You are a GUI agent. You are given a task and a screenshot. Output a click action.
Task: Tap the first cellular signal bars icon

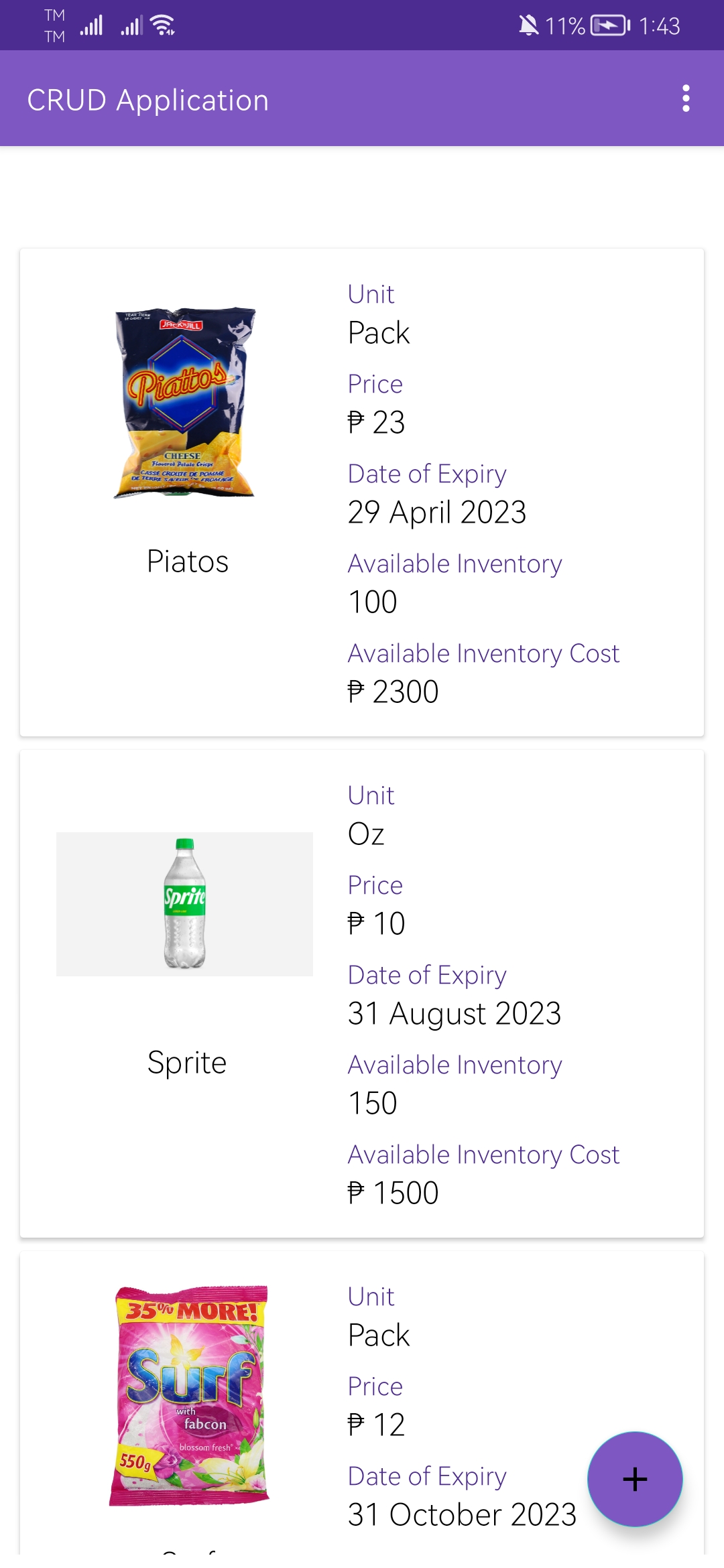coord(91,25)
